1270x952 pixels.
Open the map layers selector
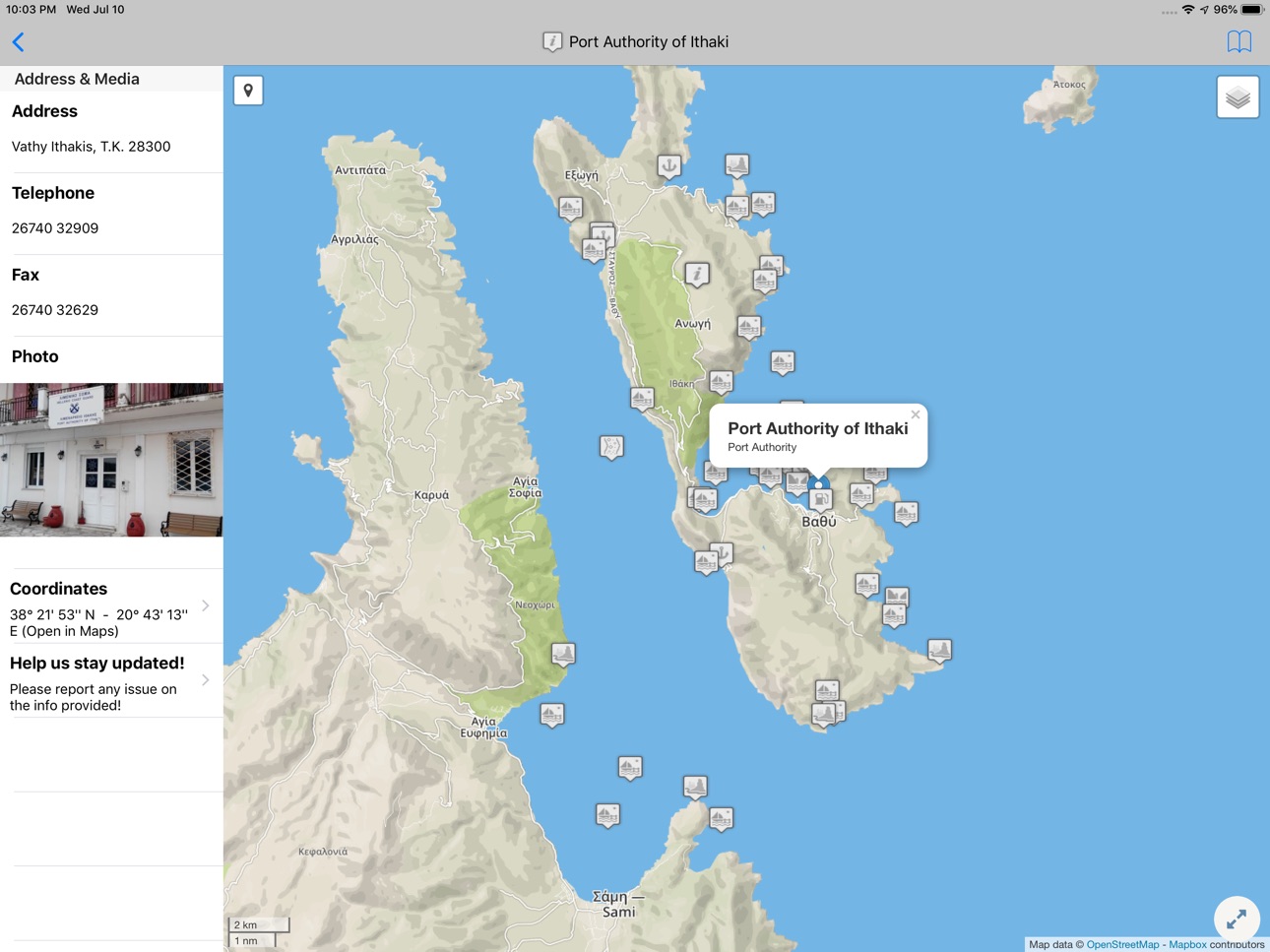tap(1238, 97)
